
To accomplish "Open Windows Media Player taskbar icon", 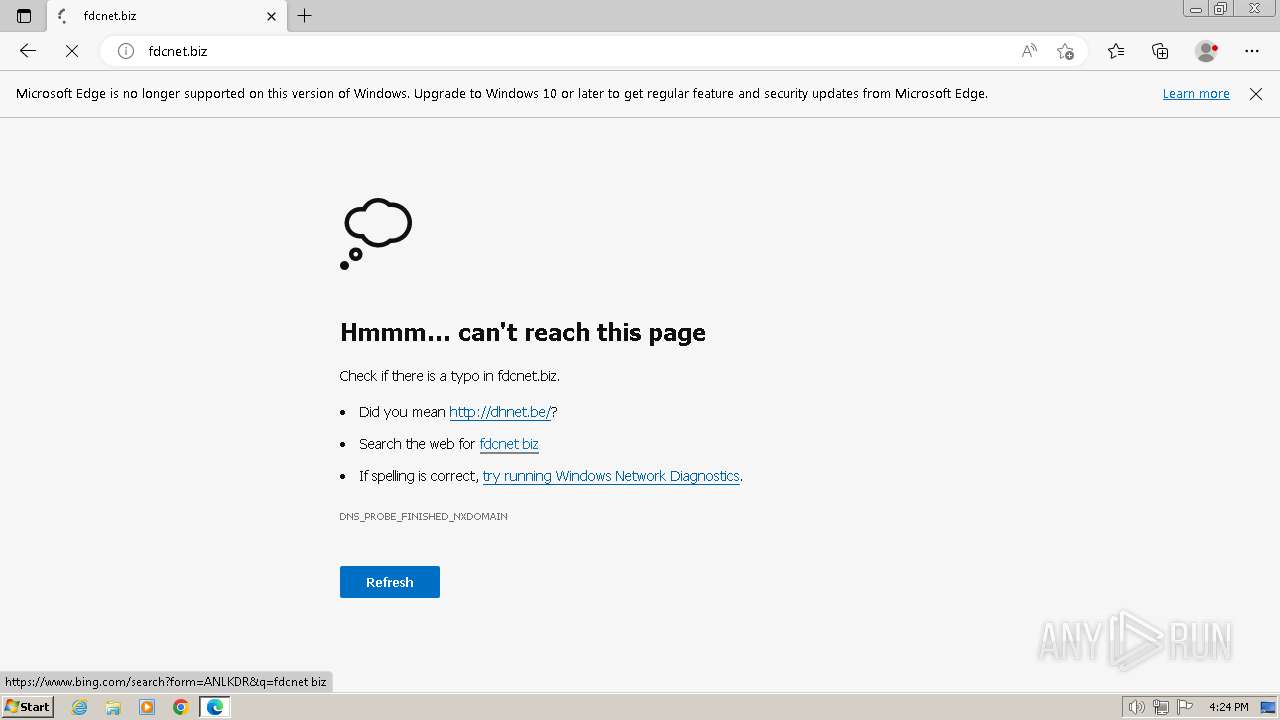I will coord(147,707).
